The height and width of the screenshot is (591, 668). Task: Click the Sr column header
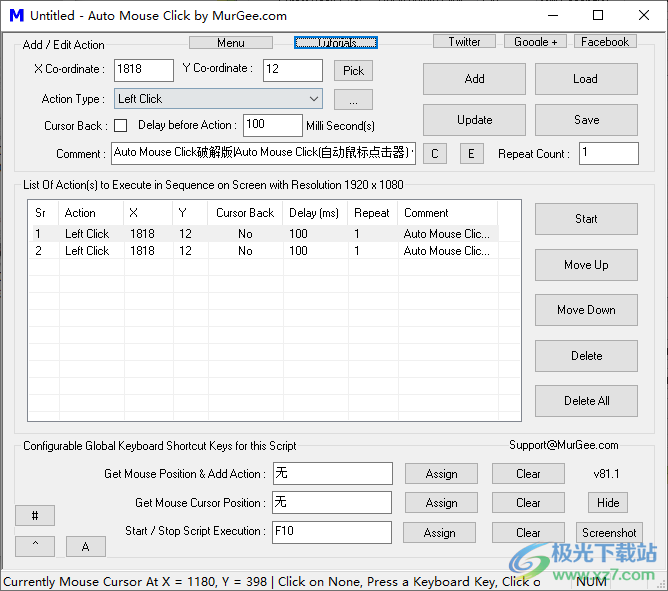[x=43, y=213]
